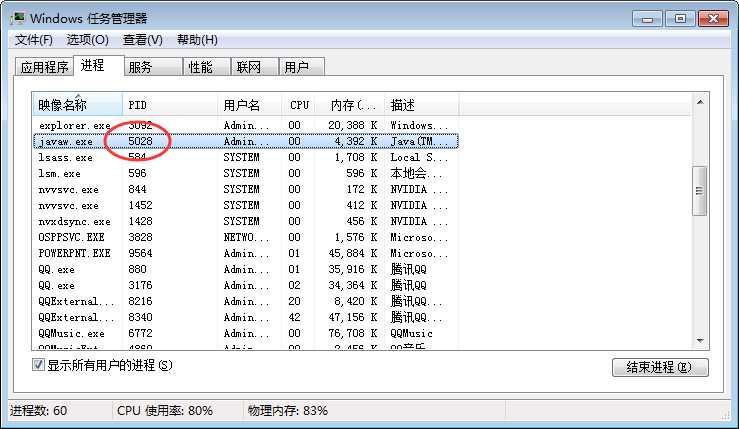Click status bar 进程数: 60
Image resolution: width=739 pixels, height=429 pixels.
[x=39, y=411]
